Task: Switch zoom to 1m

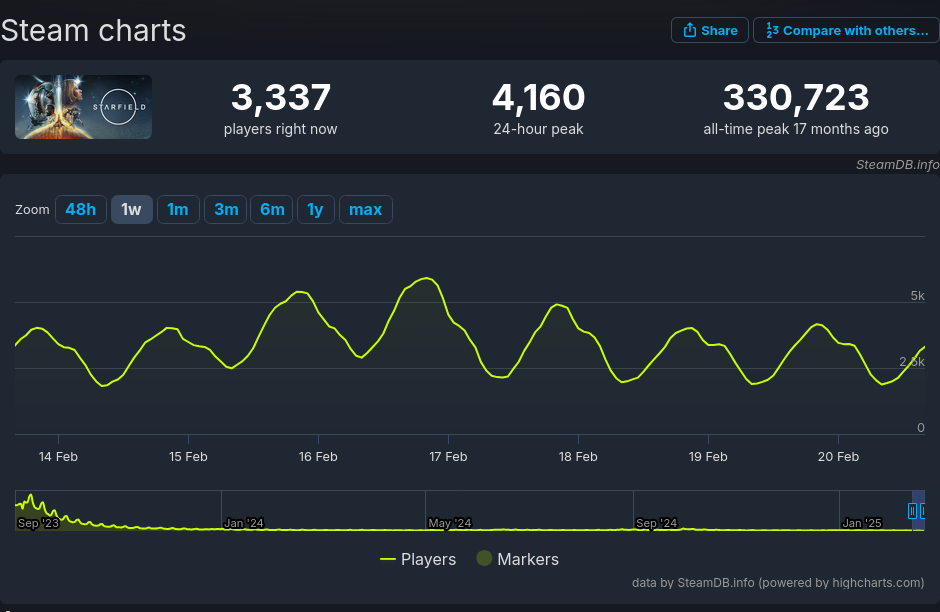Action: click(178, 209)
